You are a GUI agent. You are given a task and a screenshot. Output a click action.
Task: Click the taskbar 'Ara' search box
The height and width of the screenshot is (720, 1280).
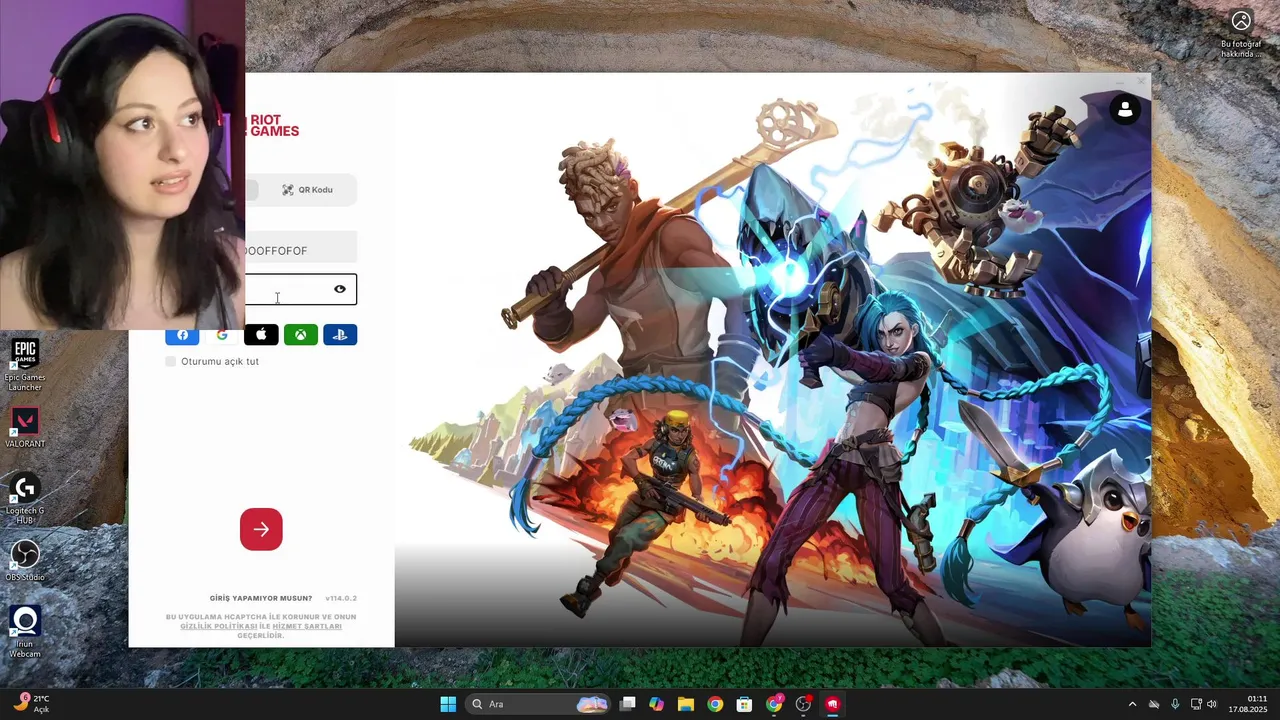540,704
